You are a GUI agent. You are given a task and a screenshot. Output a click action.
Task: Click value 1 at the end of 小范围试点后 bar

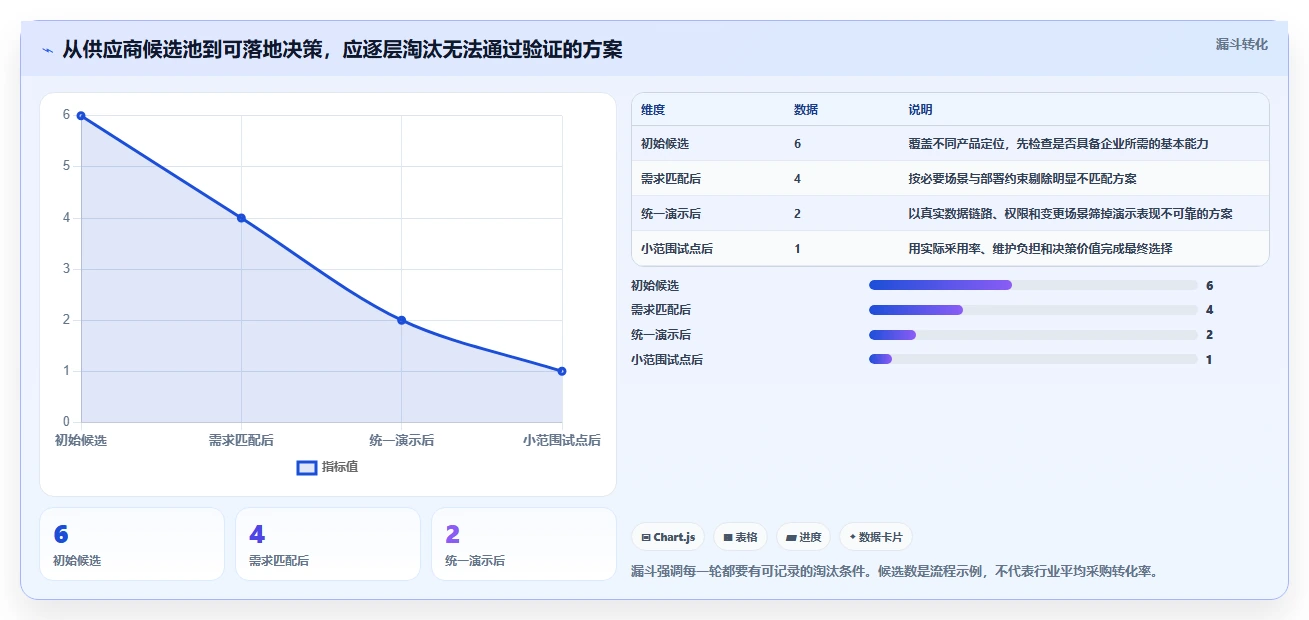tap(1209, 360)
